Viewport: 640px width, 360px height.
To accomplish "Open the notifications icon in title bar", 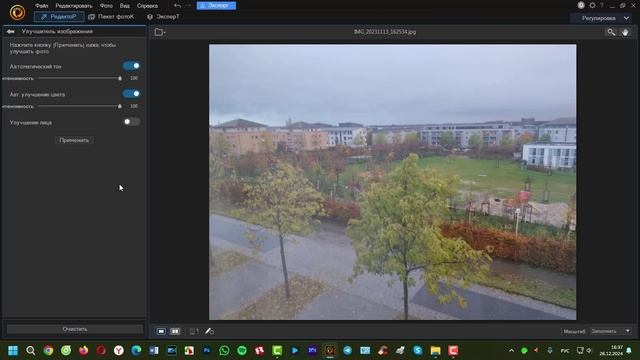I will tap(581, 5).
